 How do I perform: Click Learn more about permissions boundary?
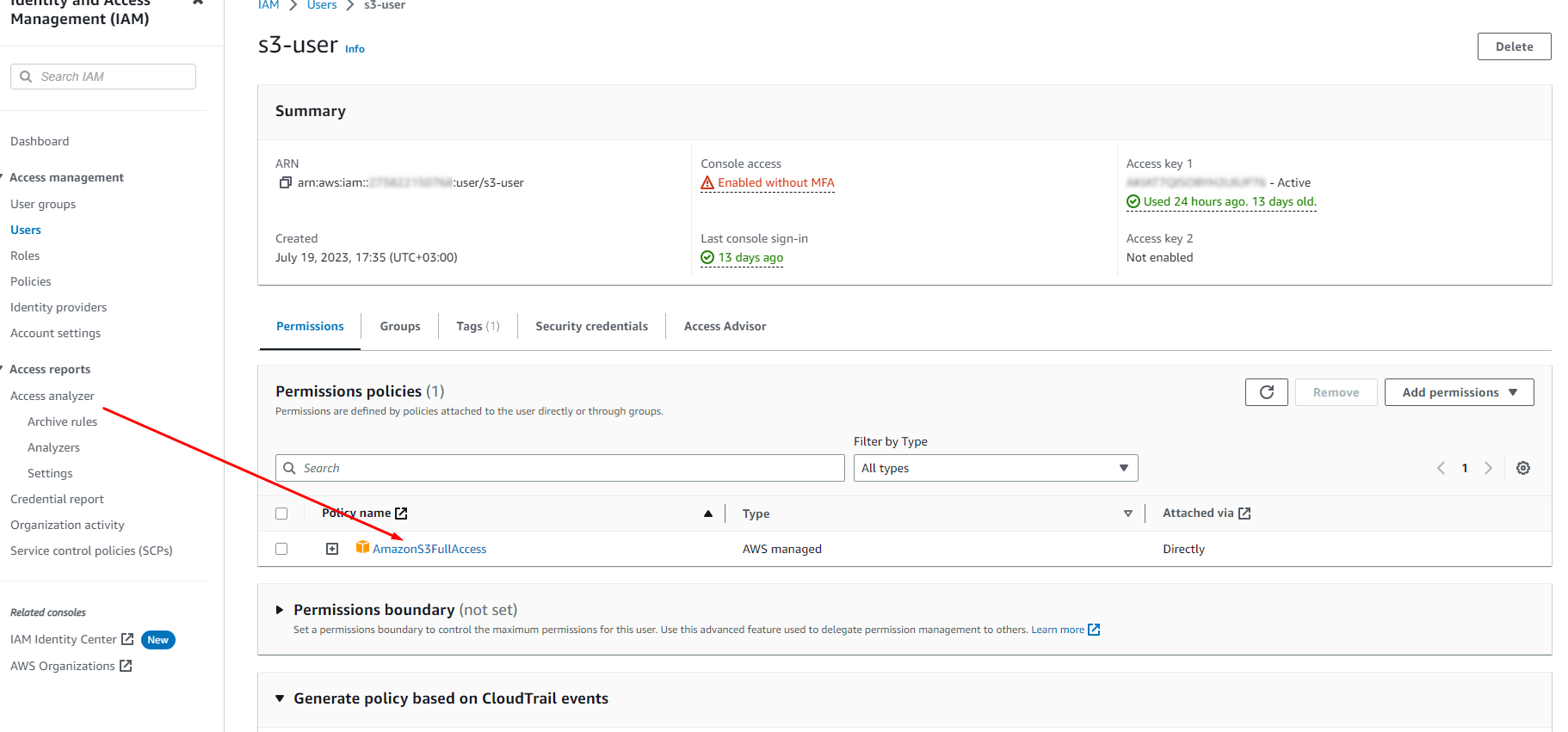[x=1058, y=630]
